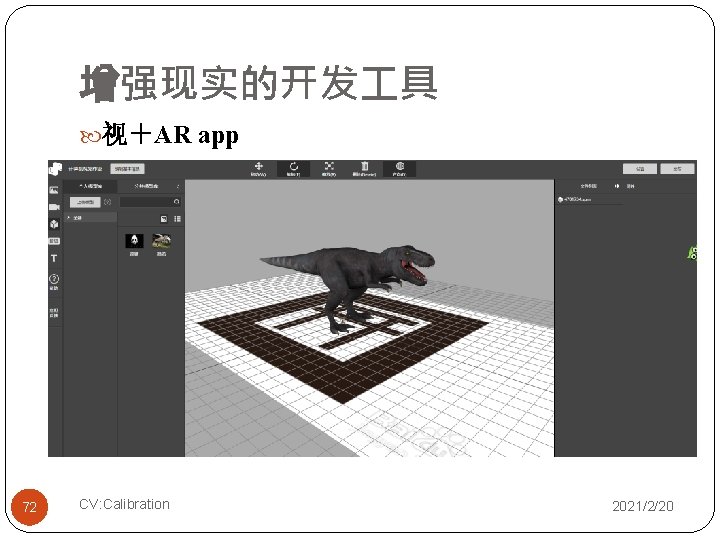Click the upload model button
This screenshot has height=540, width=720.
coord(85,202)
